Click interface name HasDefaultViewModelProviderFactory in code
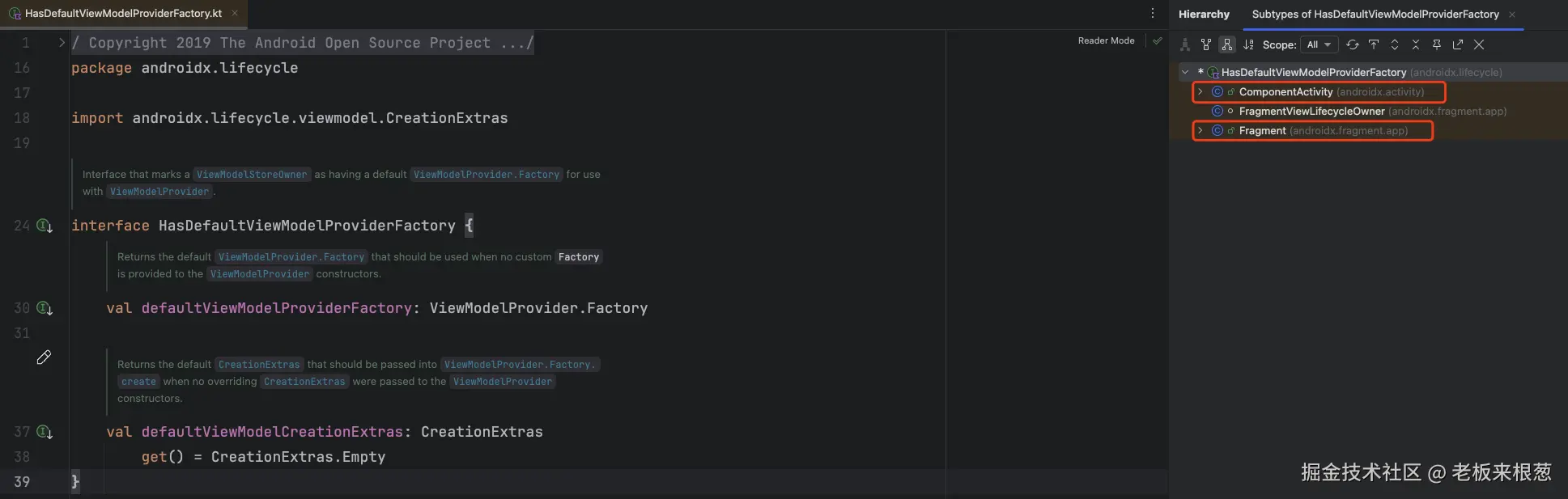 point(307,226)
